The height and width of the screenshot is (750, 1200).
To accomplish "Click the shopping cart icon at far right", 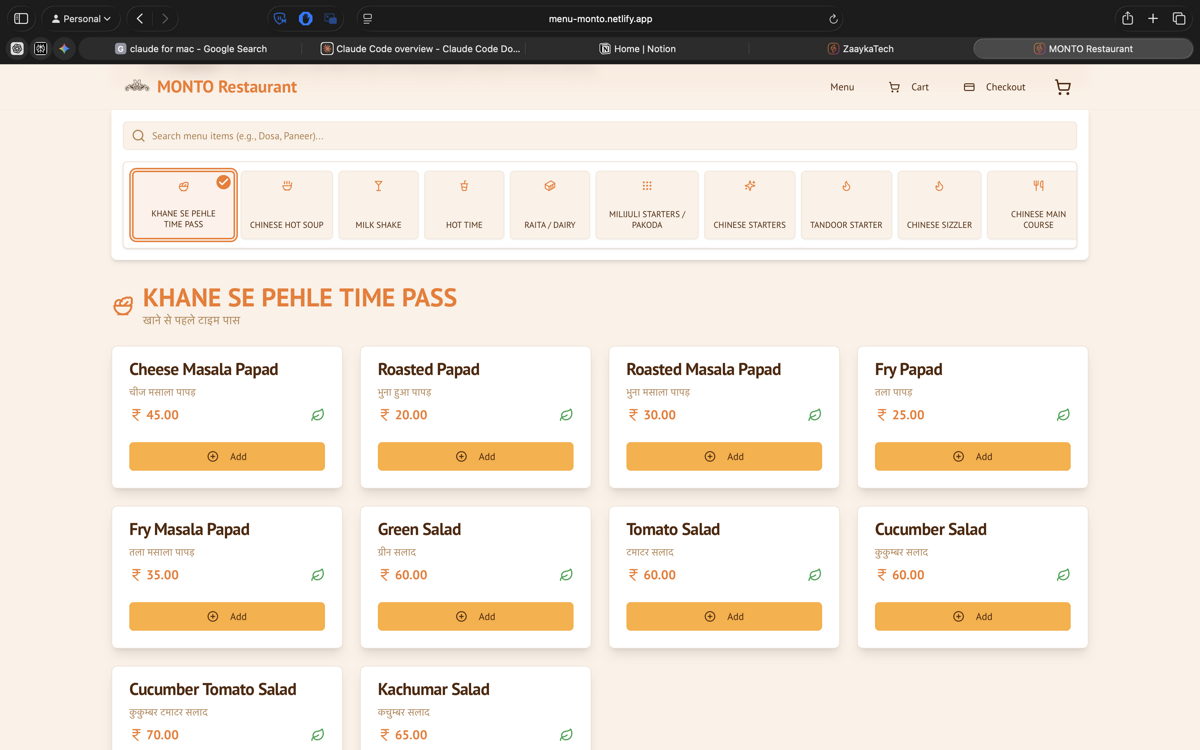I will click(1062, 87).
